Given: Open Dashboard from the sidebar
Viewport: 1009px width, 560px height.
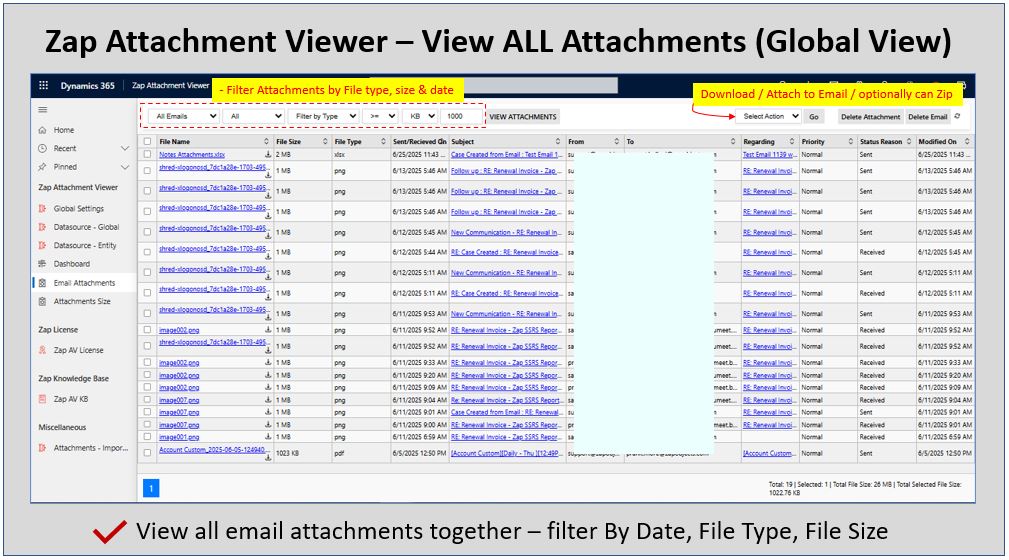Looking at the screenshot, I should point(71,264).
